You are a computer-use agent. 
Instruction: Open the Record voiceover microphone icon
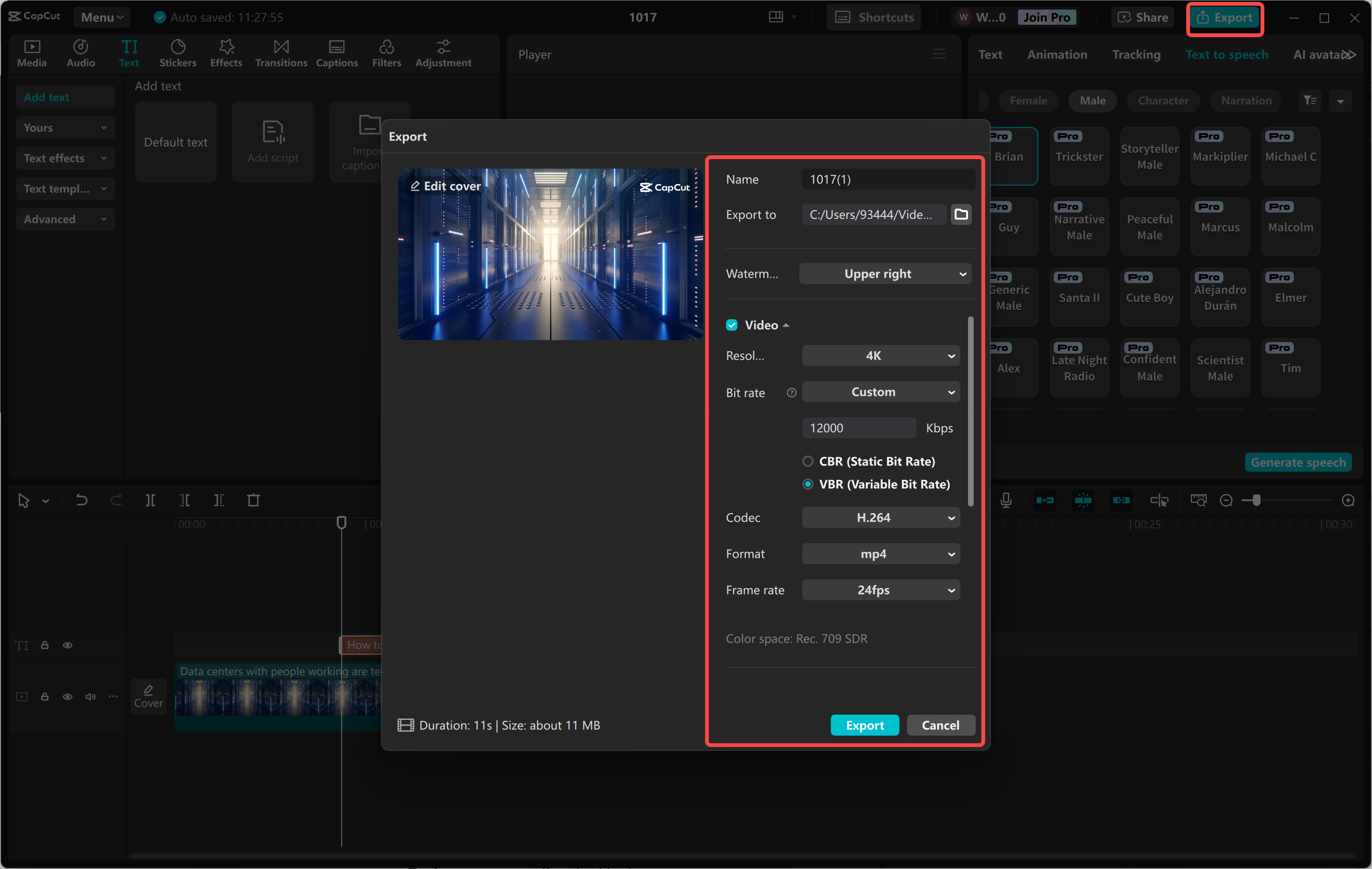(1006, 500)
